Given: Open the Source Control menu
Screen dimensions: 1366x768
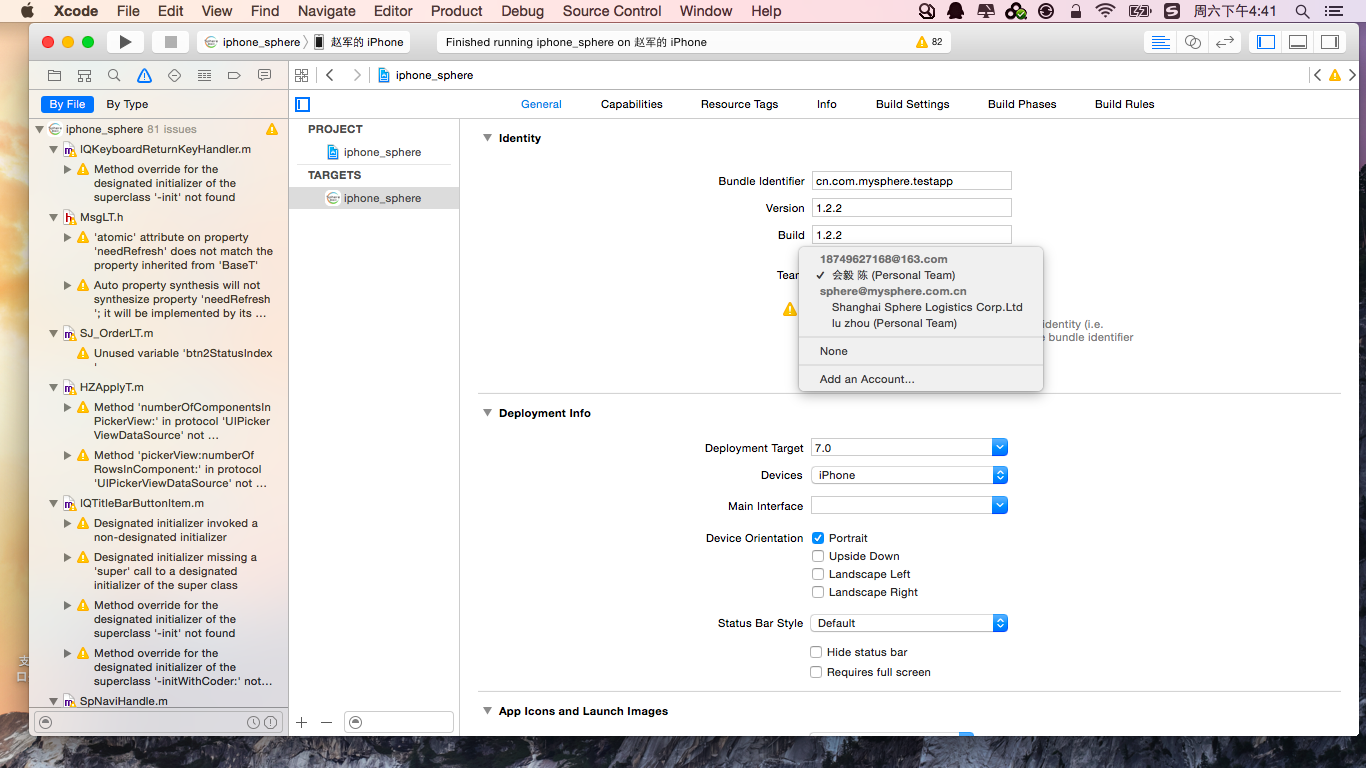Looking at the screenshot, I should click(612, 11).
